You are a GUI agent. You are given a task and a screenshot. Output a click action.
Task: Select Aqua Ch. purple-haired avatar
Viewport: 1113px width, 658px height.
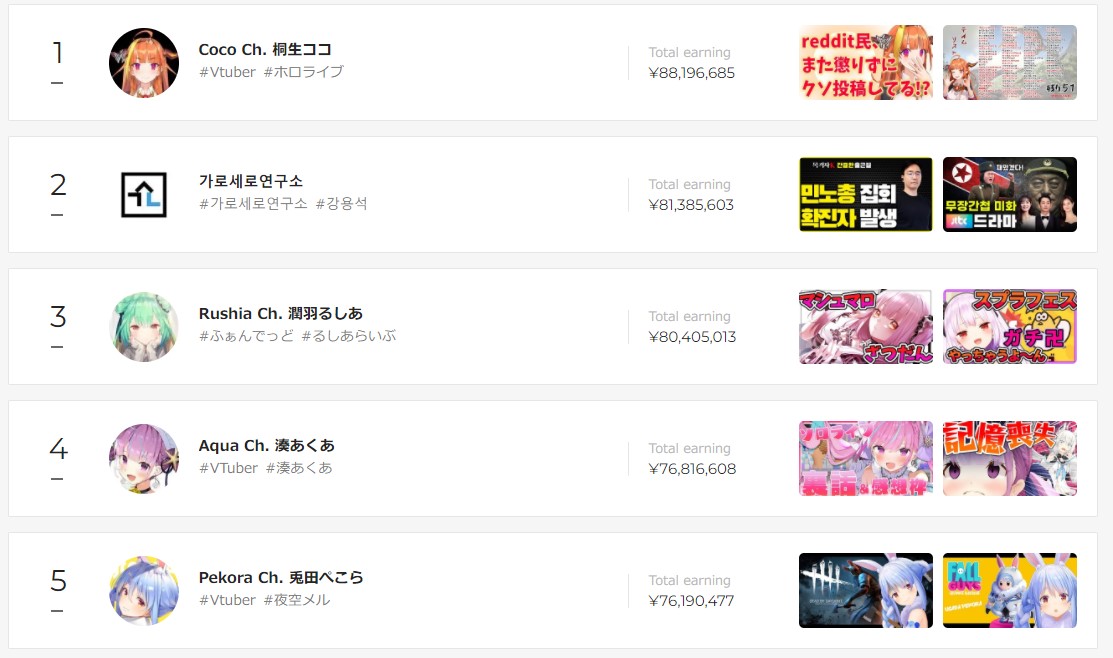pos(143,459)
